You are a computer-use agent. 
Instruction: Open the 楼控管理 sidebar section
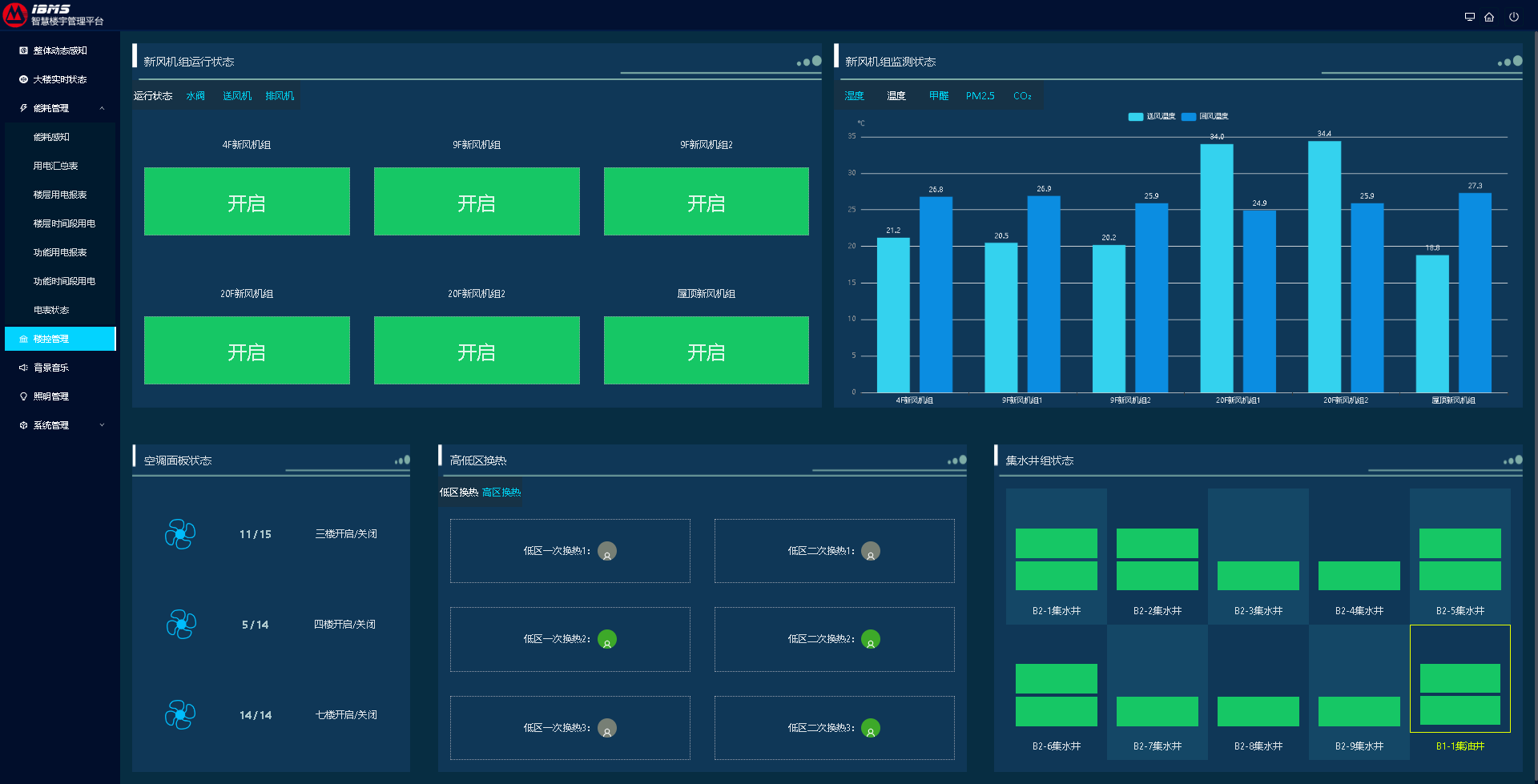tap(60, 339)
